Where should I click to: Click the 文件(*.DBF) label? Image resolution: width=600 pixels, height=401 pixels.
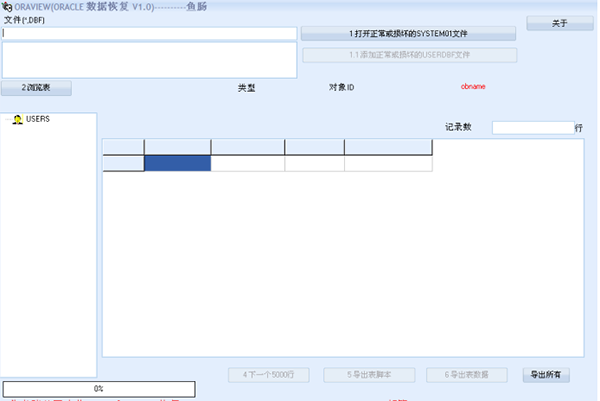click(24, 20)
